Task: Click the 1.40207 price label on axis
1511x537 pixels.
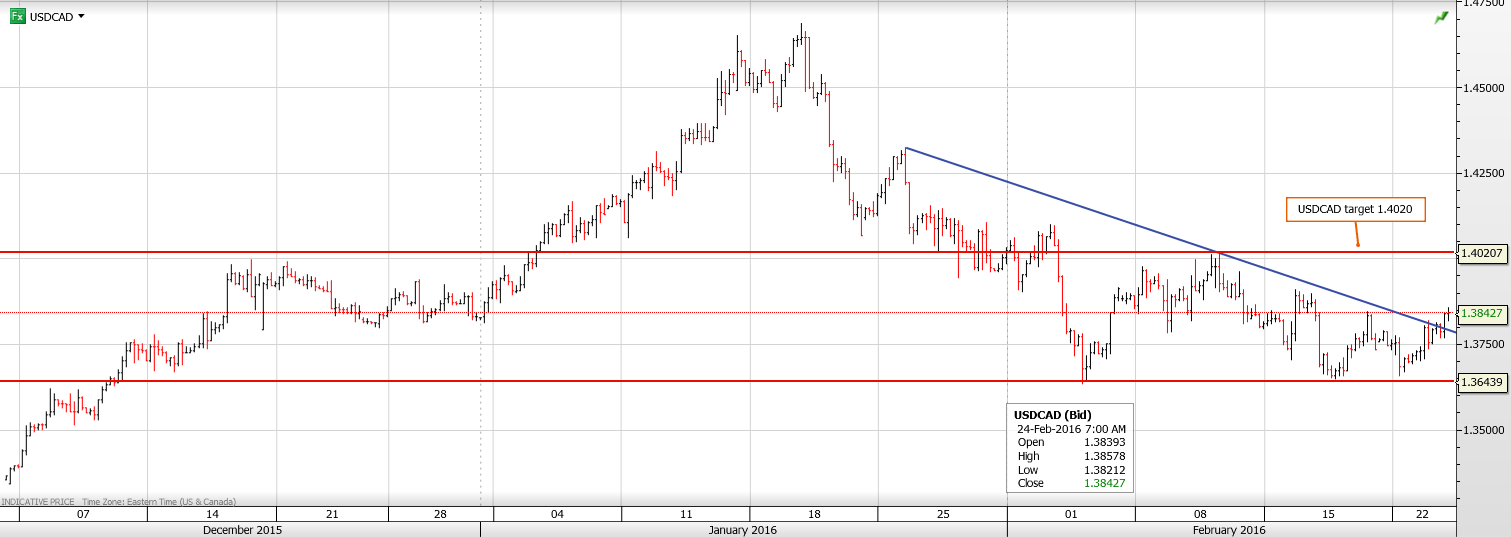Action: tap(1483, 253)
